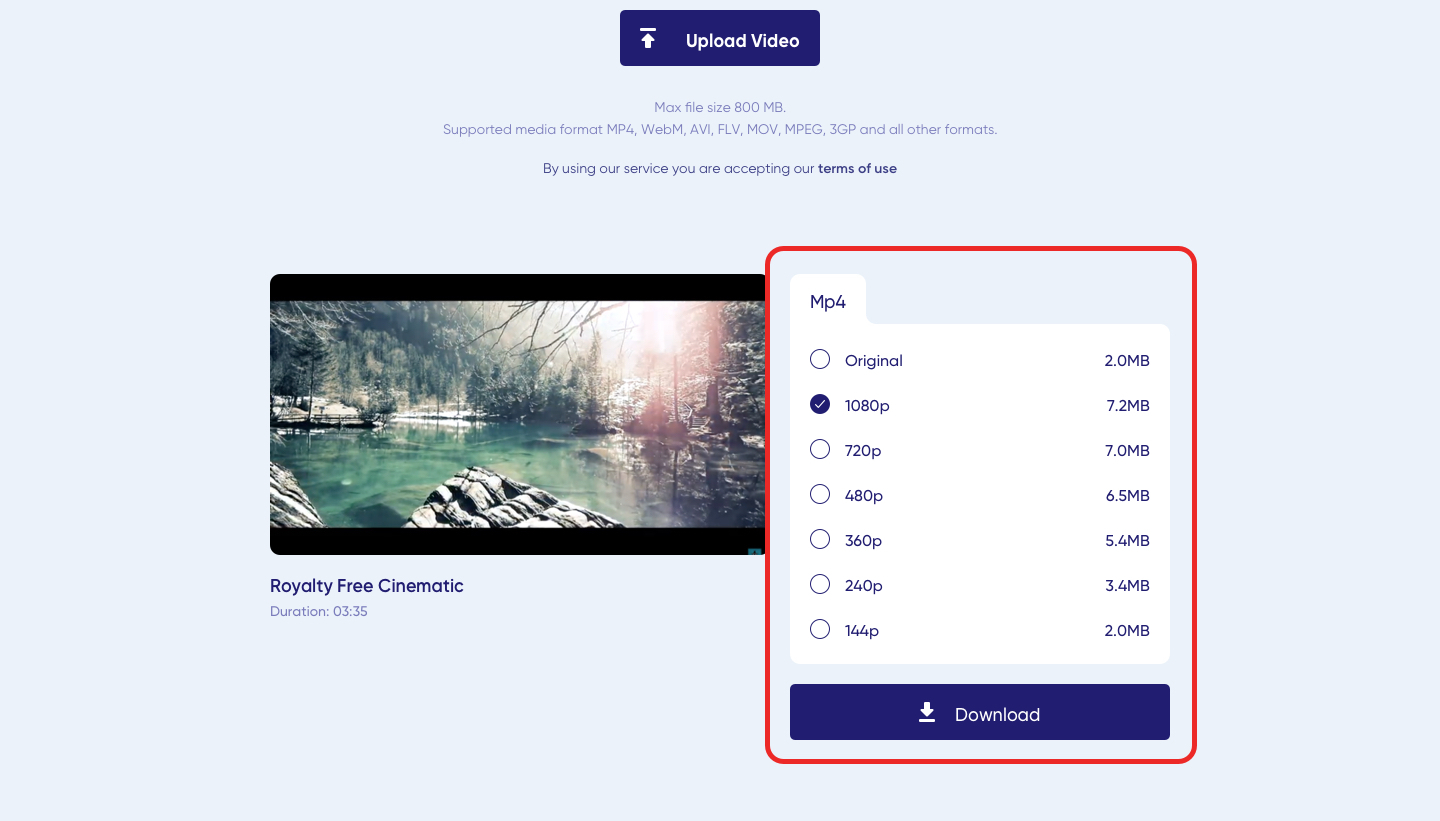Open the terms of use link
Screen dimensions: 1440x821
(x=857, y=168)
